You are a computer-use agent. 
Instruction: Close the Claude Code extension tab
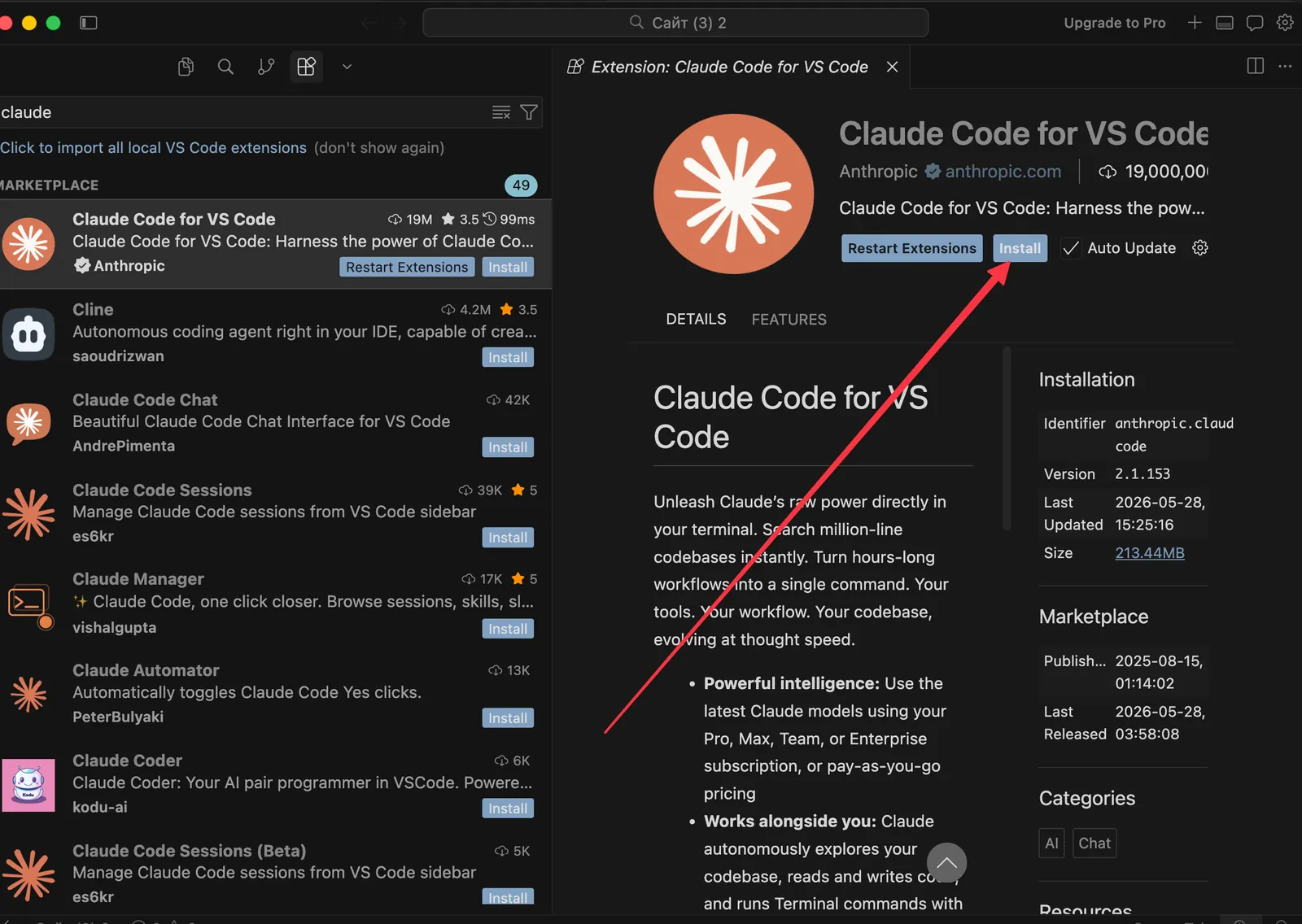click(892, 67)
